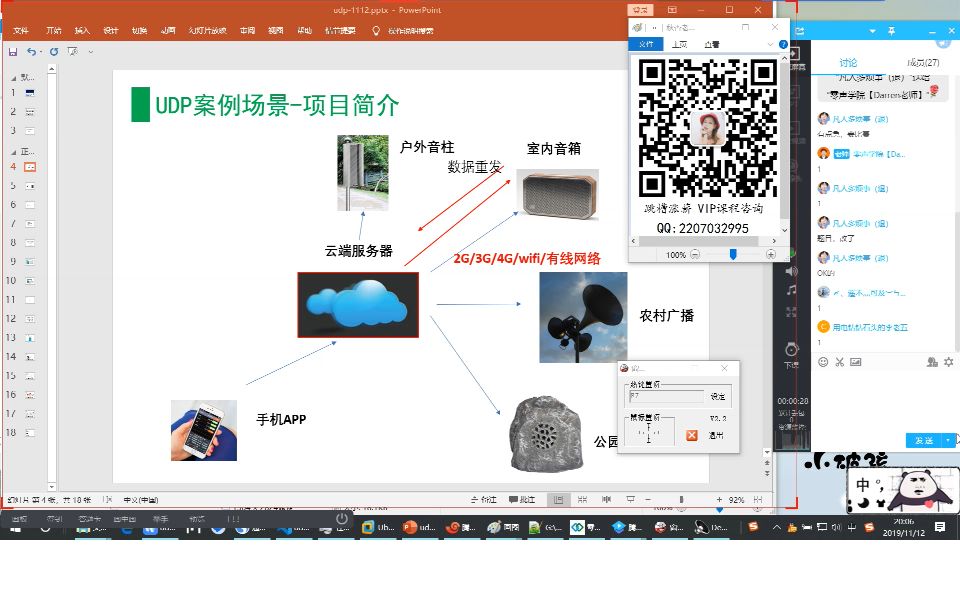Open the emoji picker in the chat panel
This screenshot has width=960, height=600.
pos(822,361)
